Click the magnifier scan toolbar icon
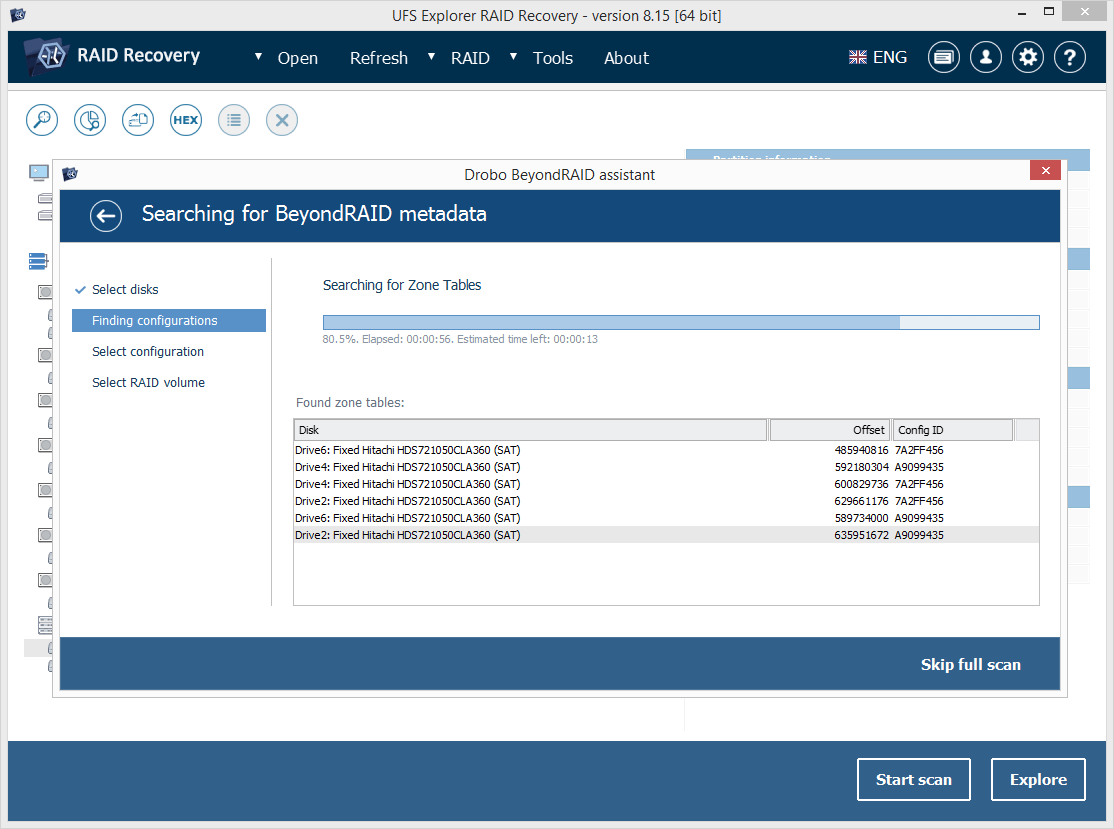 pyautogui.click(x=42, y=120)
